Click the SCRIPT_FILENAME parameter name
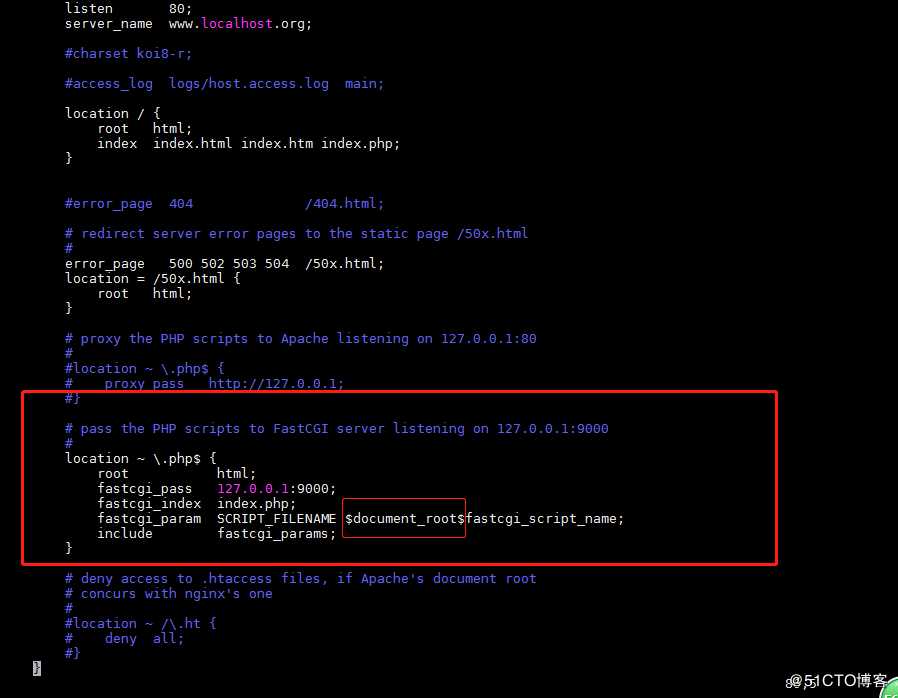Viewport: 898px width, 698px height. [x=276, y=519]
